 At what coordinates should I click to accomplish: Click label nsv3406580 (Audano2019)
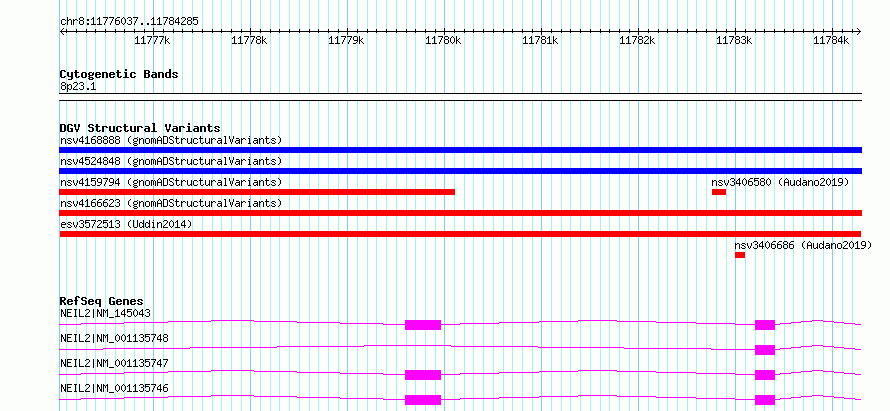point(780,182)
